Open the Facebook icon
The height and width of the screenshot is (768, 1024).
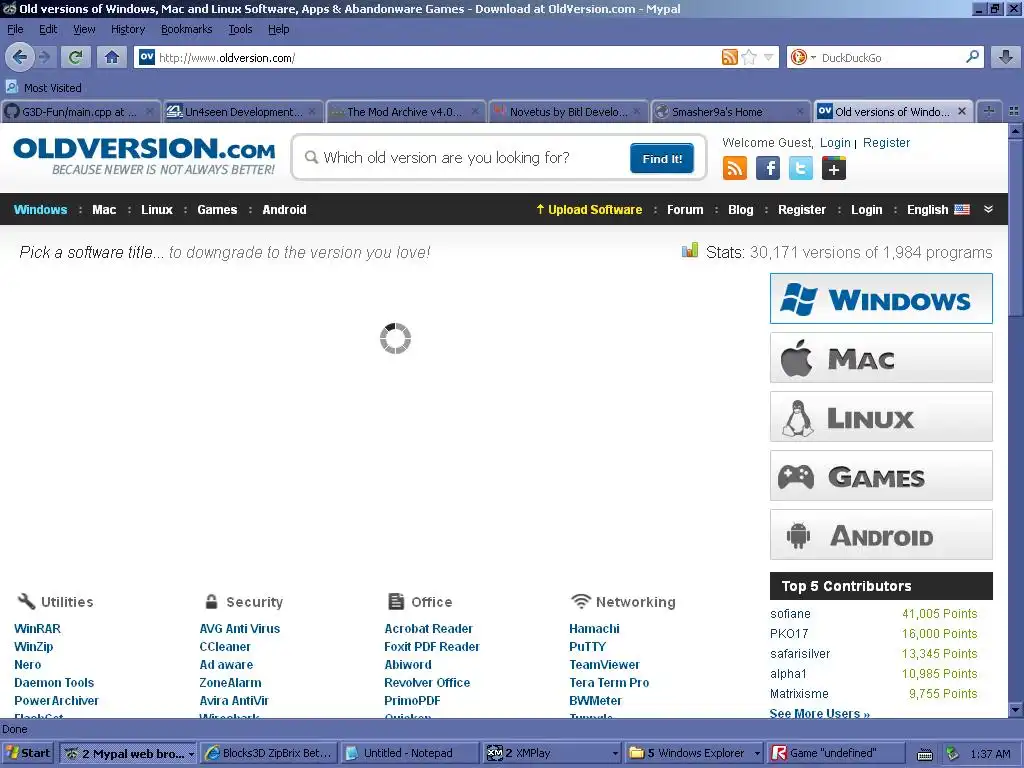[x=768, y=168]
